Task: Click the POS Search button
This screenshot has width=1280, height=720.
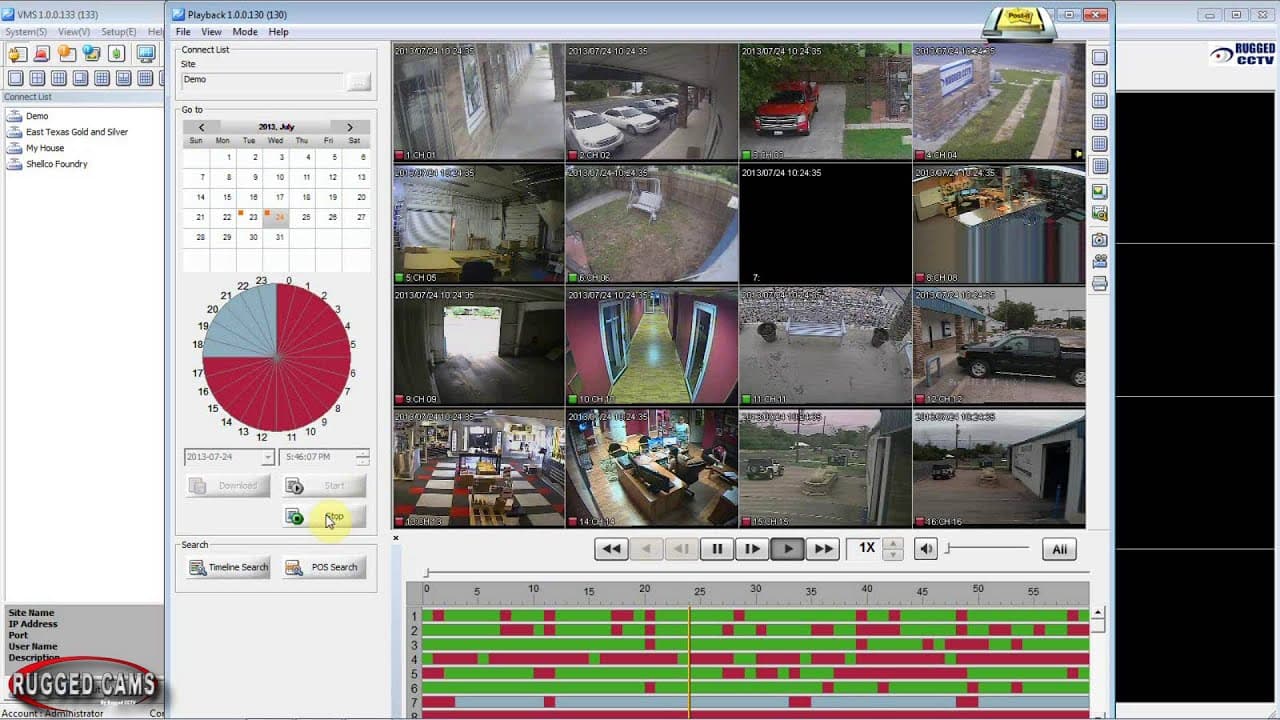Action: (324, 567)
